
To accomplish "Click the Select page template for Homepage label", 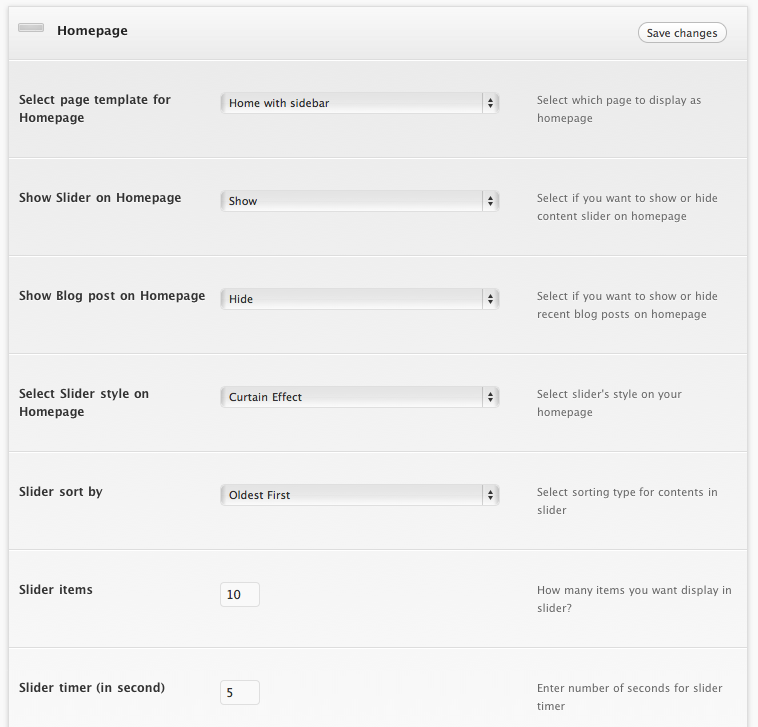I will (95, 108).
